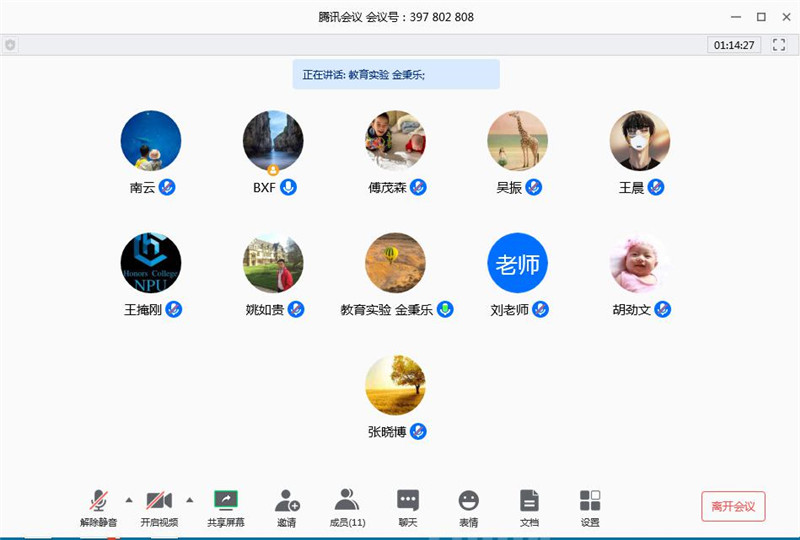The height and width of the screenshot is (540, 800).
Task: Click muted mic icon next to 刘老师
Action: point(540,309)
